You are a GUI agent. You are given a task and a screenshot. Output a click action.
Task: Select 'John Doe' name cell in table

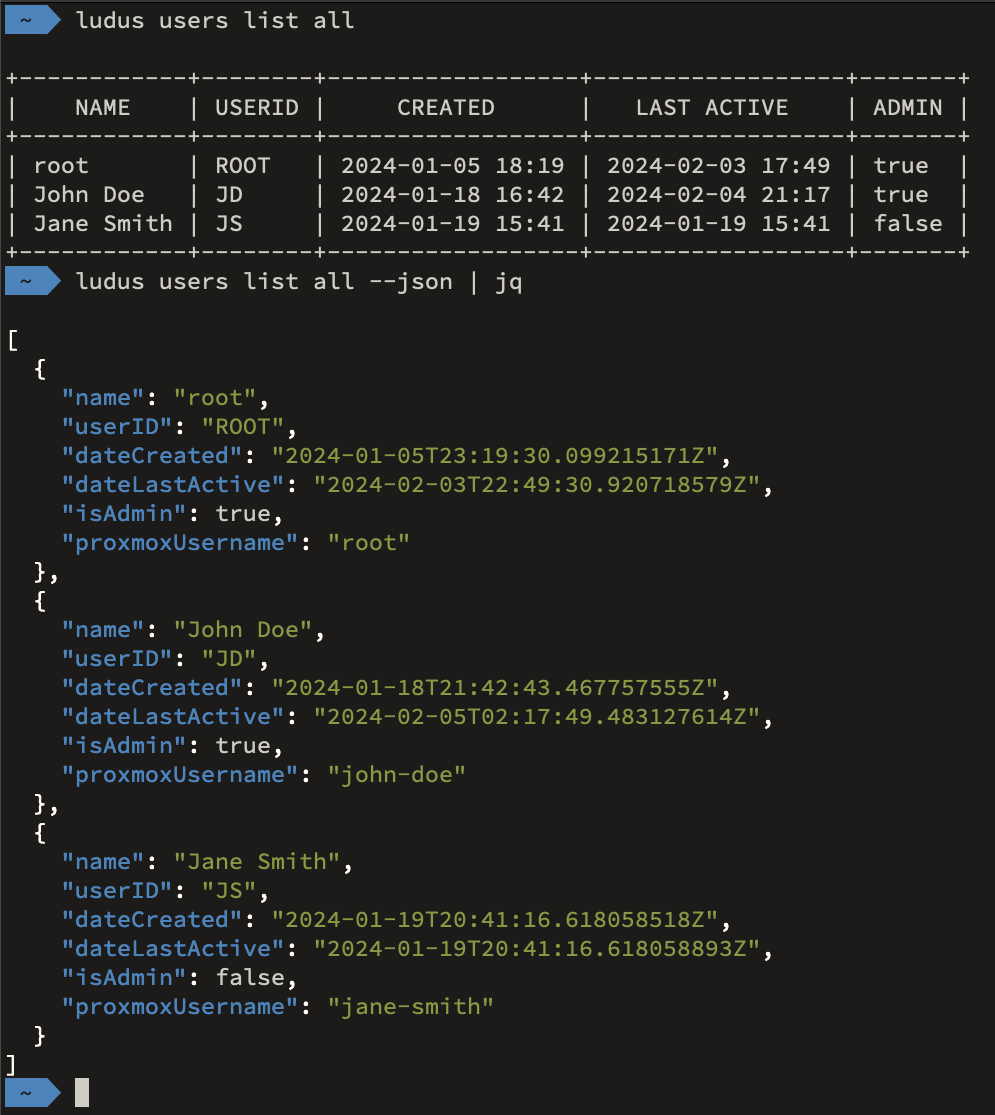89,195
